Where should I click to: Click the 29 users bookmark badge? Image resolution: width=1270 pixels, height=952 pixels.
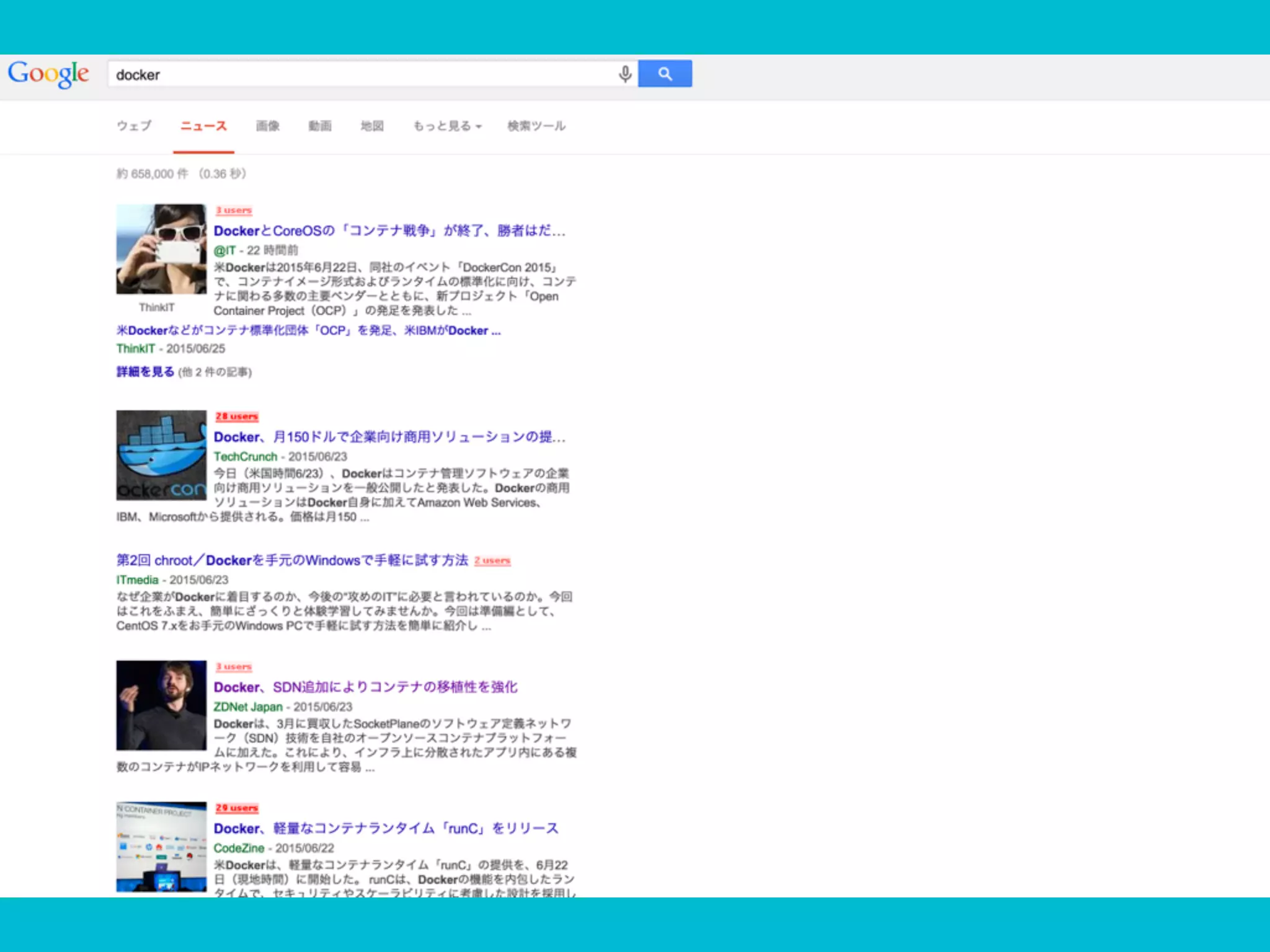pyautogui.click(x=236, y=808)
